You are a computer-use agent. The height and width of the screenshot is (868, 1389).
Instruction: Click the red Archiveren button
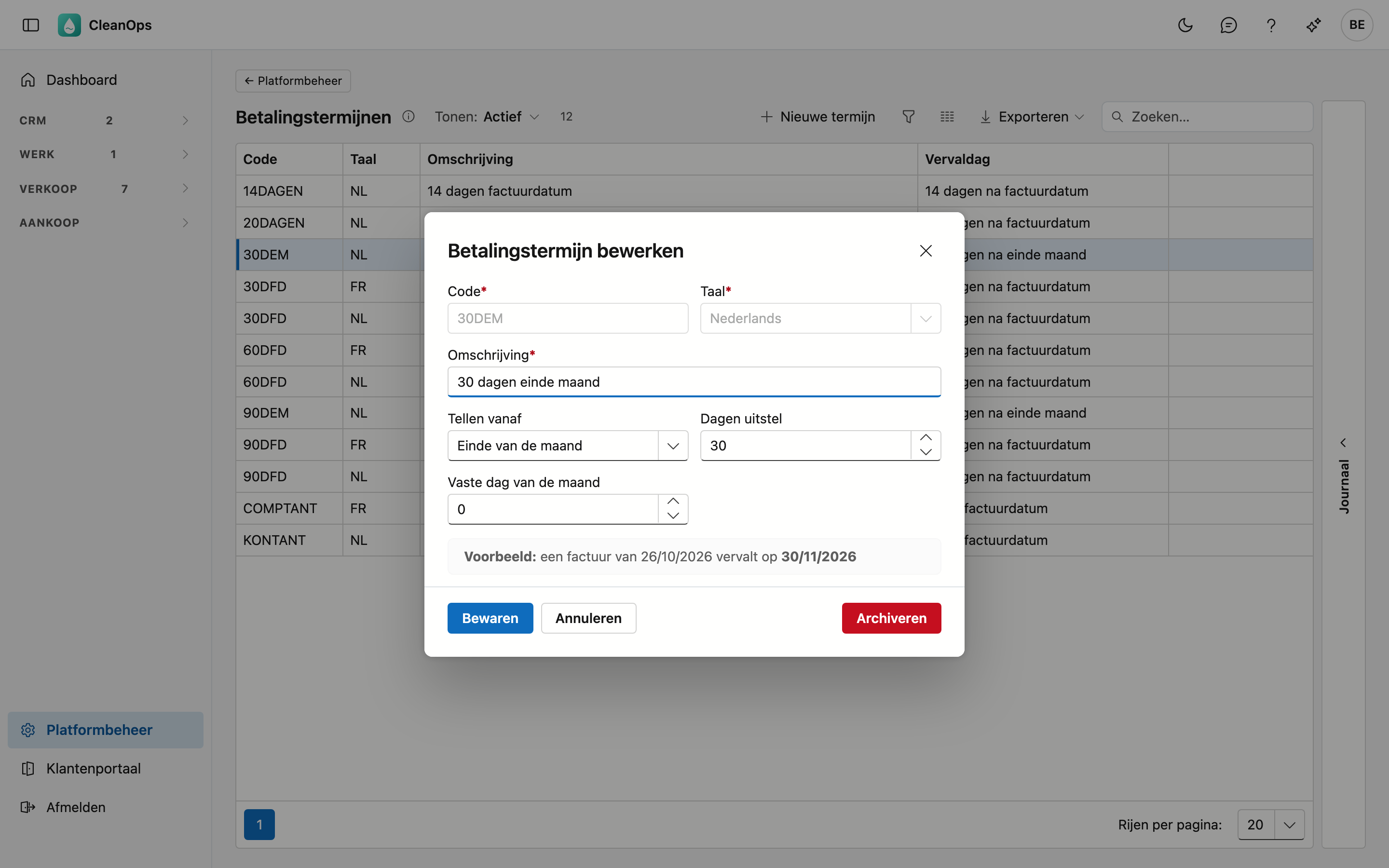pos(891,618)
